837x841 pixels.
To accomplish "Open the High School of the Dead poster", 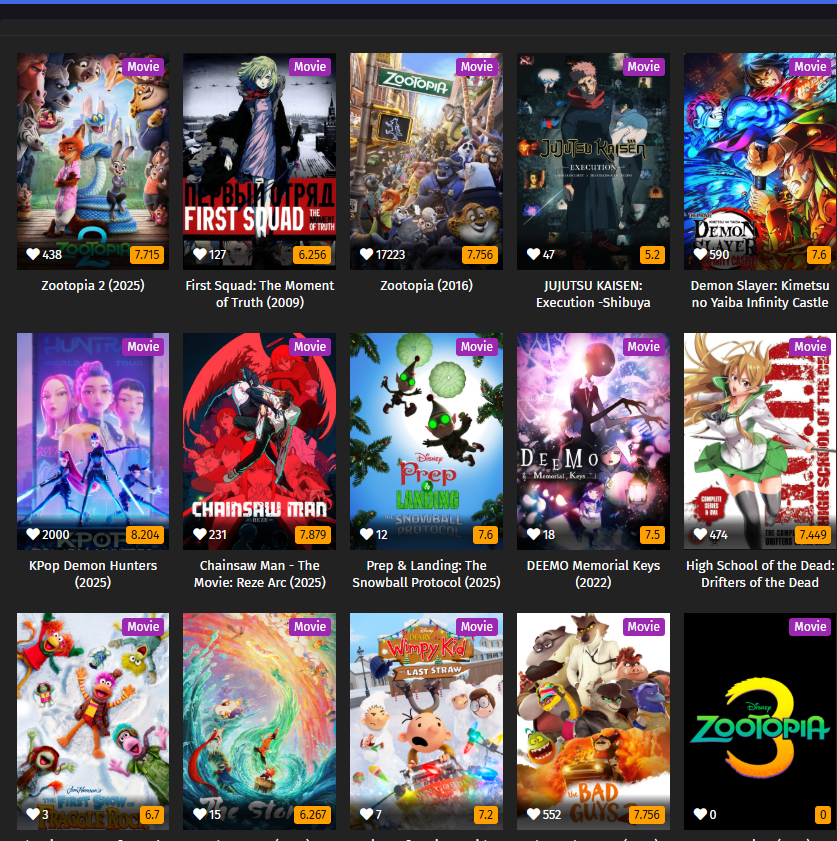I will (x=760, y=441).
